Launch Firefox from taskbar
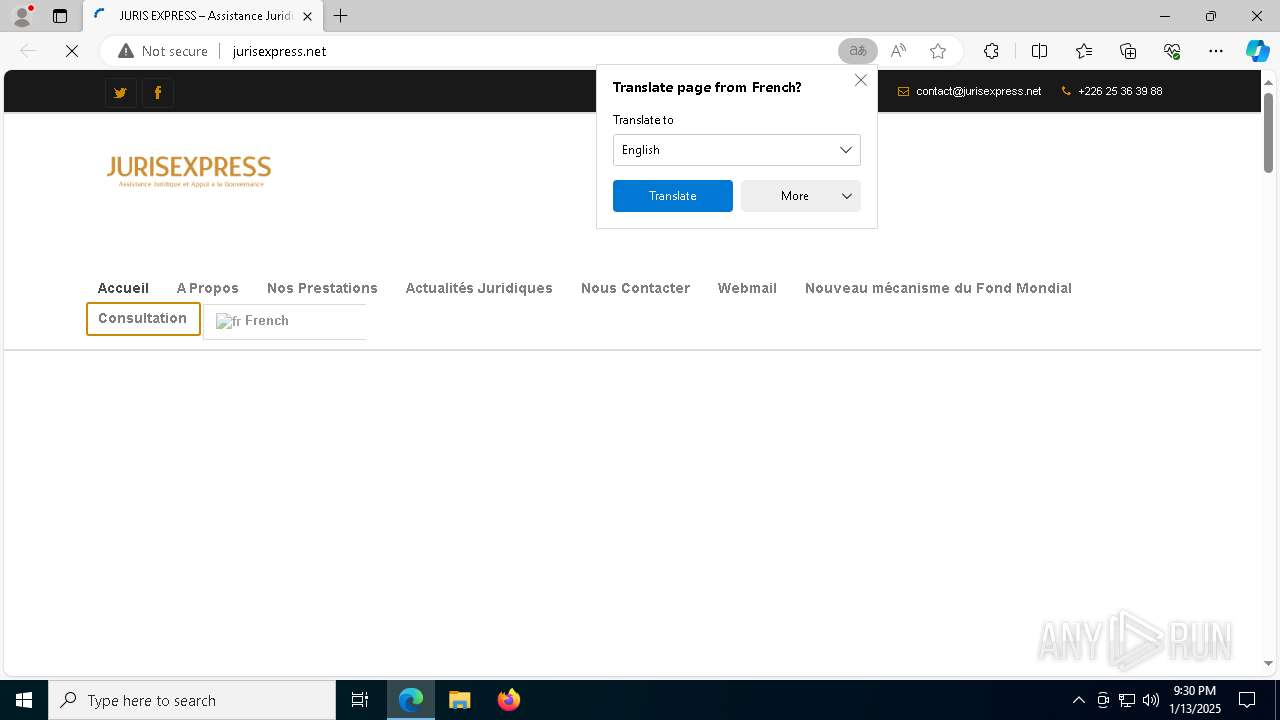Image resolution: width=1280 pixels, height=720 pixels. click(x=509, y=700)
